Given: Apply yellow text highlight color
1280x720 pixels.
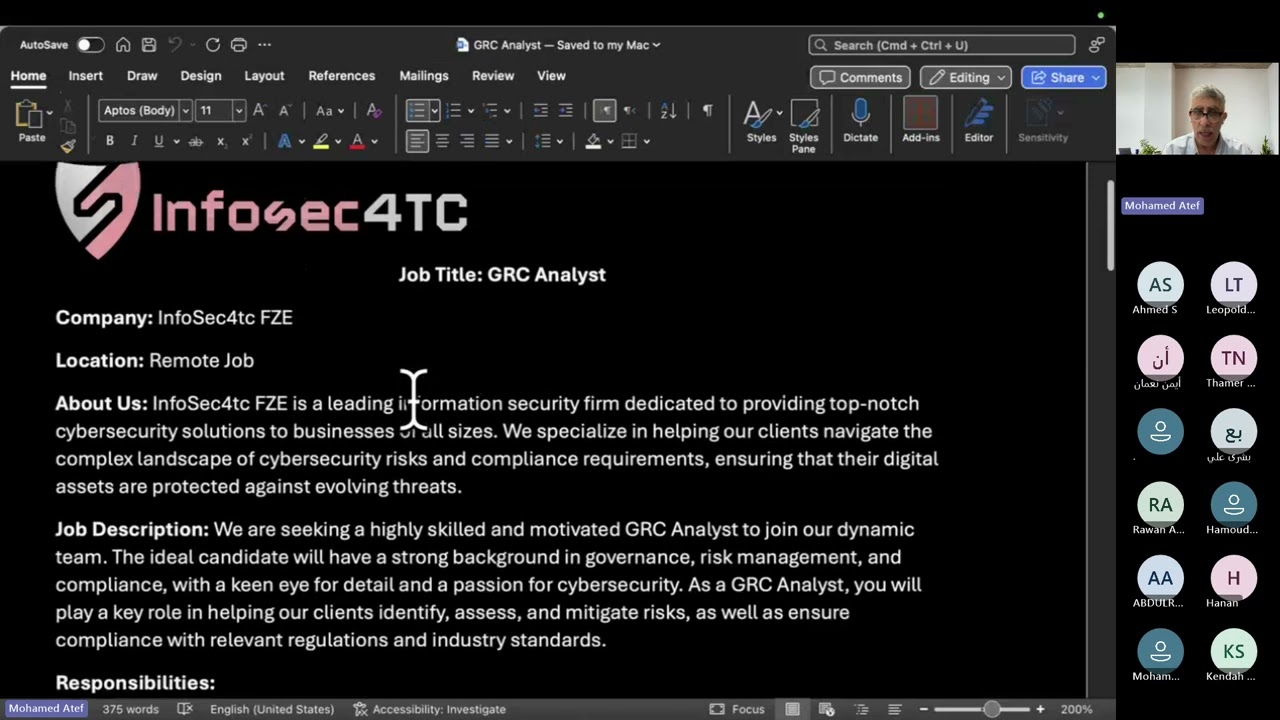Looking at the screenshot, I should (321, 142).
